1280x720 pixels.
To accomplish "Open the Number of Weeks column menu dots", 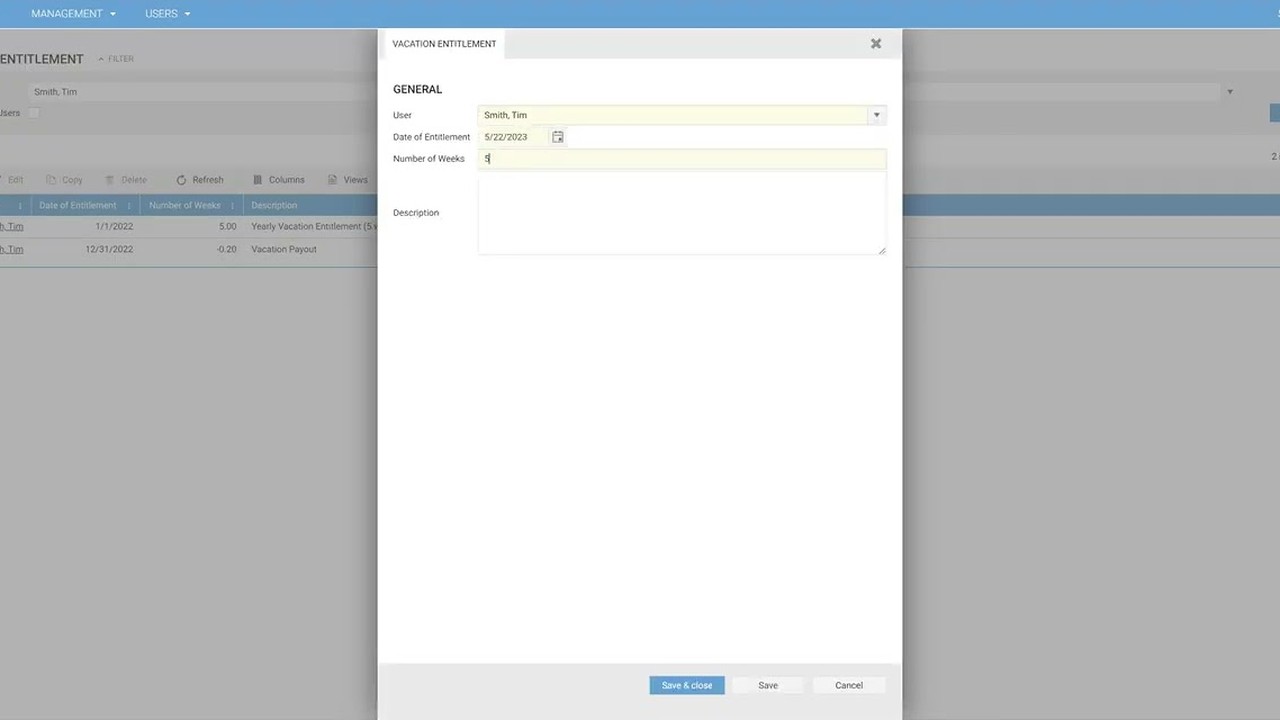I will click(233, 206).
